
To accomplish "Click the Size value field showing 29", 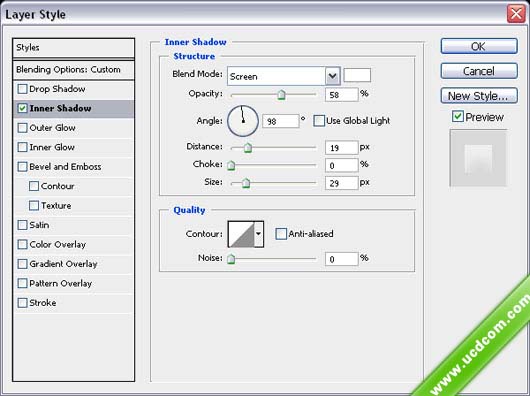I will [x=341, y=183].
